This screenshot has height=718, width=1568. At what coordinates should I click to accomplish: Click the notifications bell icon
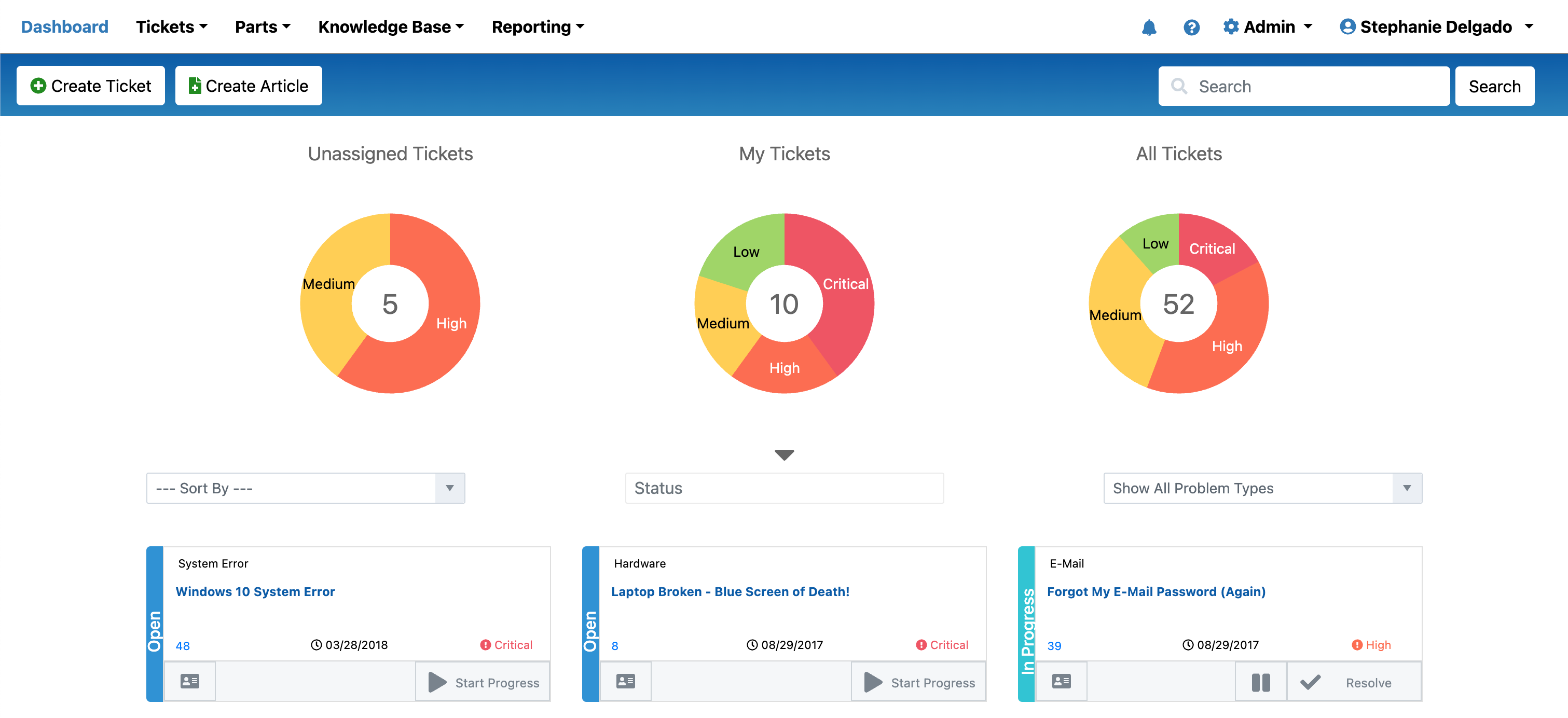coord(1149,27)
